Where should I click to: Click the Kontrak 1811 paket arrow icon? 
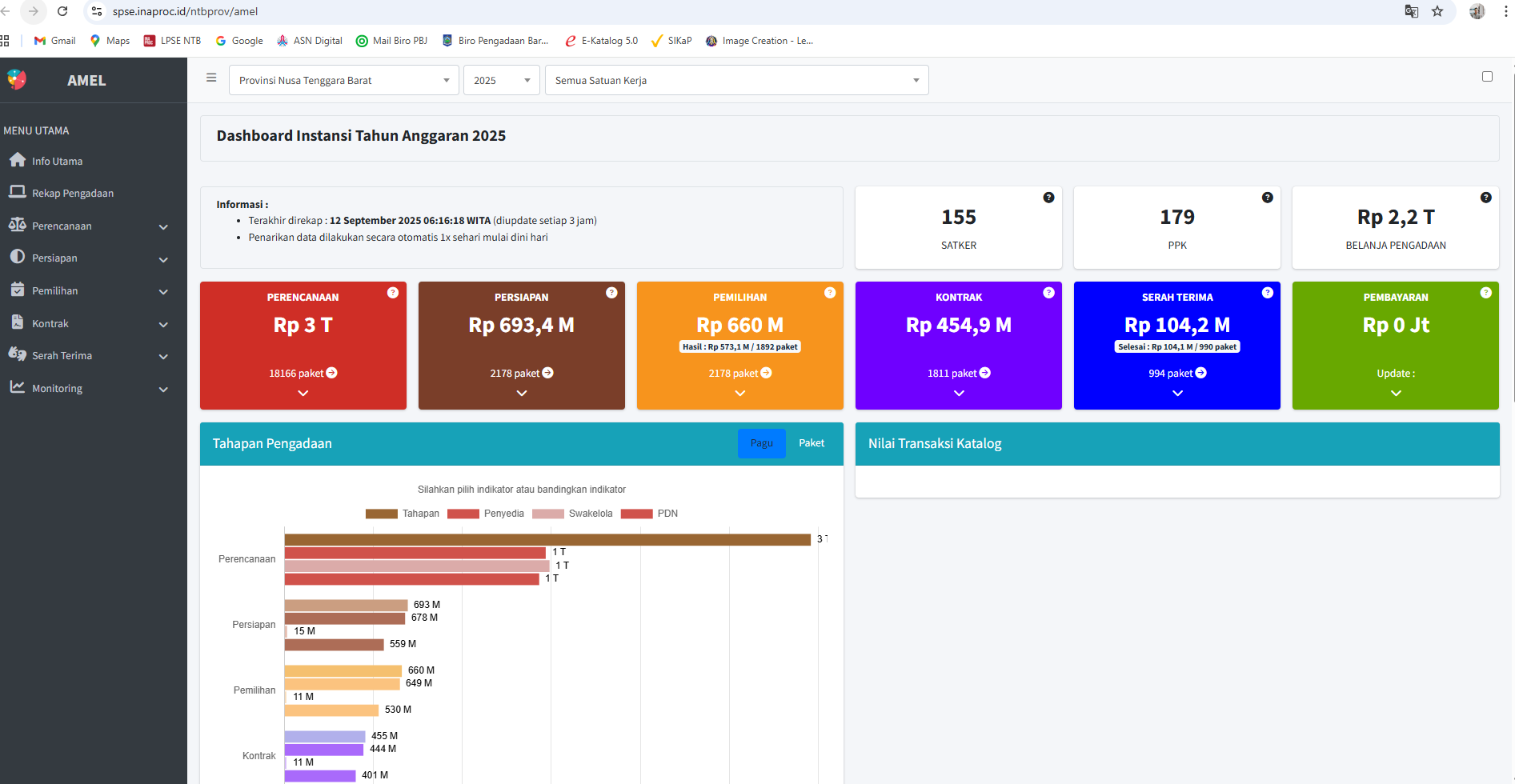tap(985, 373)
